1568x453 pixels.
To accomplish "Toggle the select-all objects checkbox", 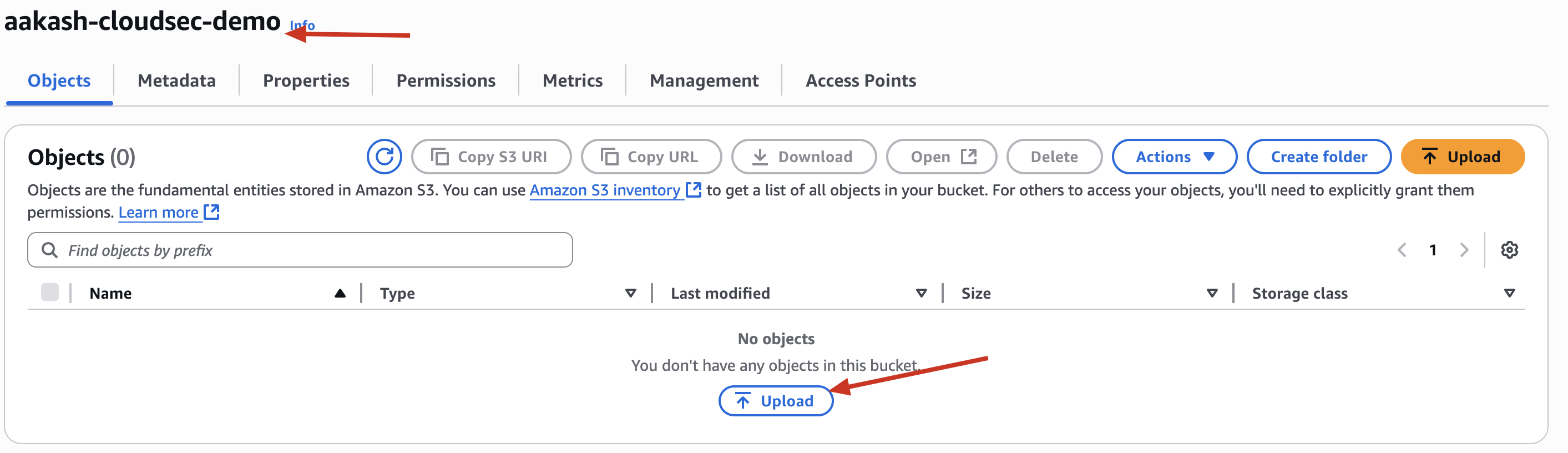I will point(50,292).
